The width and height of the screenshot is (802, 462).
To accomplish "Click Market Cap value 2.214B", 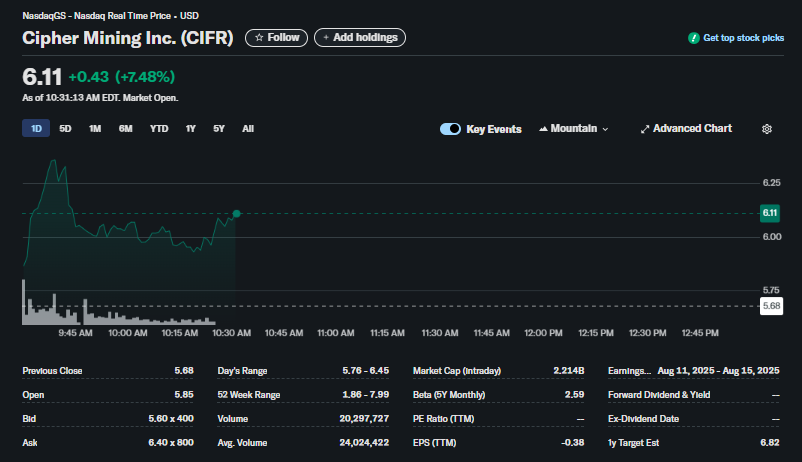I will coord(569,370).
